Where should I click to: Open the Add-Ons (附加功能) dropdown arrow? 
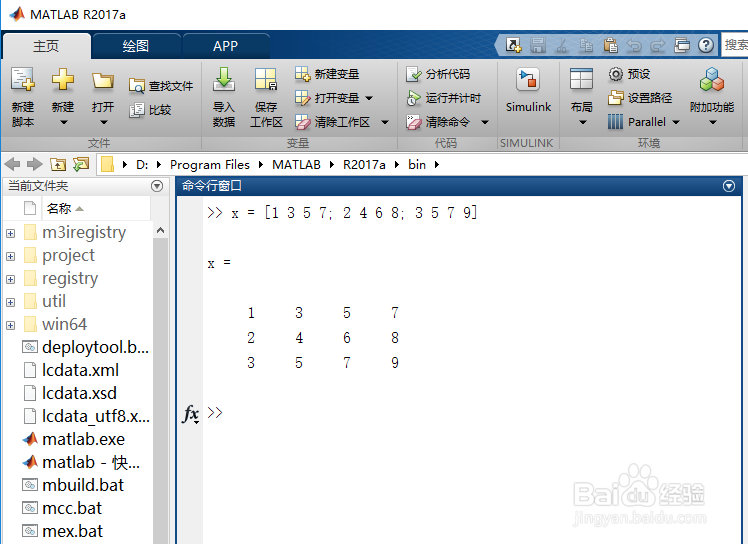click(712, 123)
